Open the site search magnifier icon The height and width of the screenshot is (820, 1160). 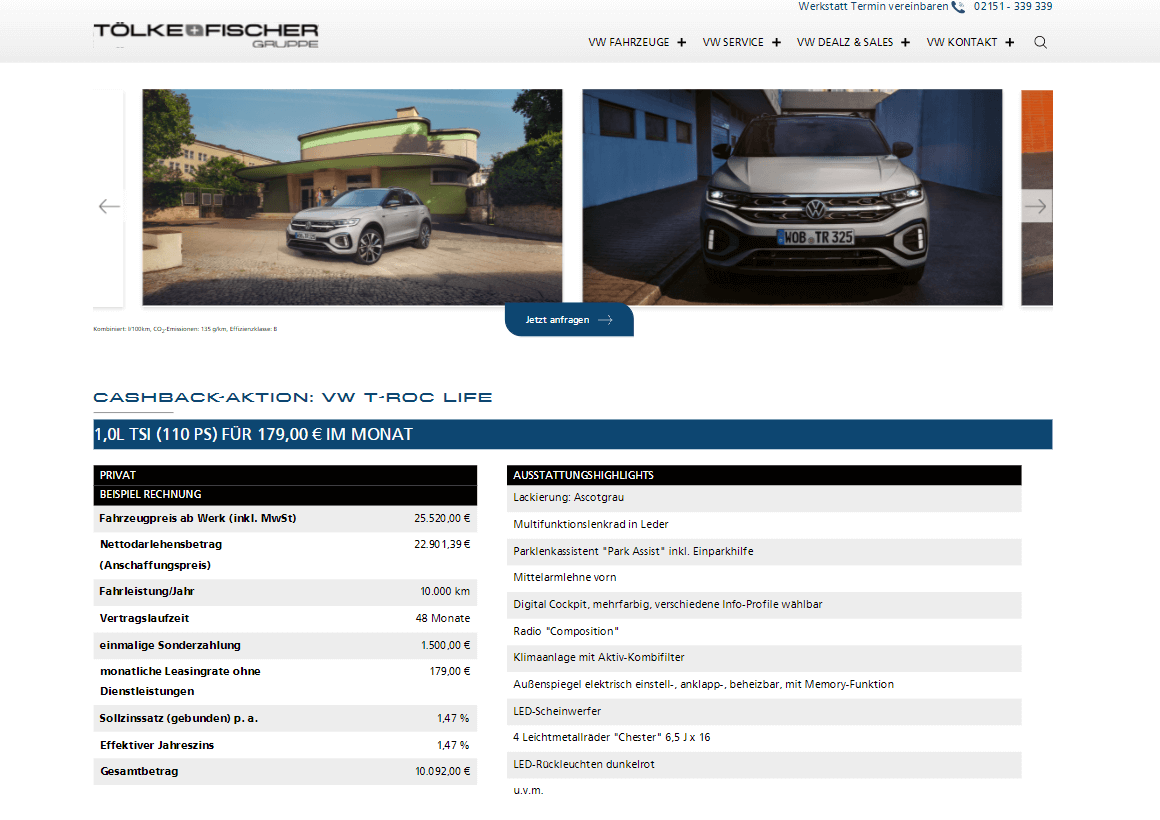click(1040, 42)
